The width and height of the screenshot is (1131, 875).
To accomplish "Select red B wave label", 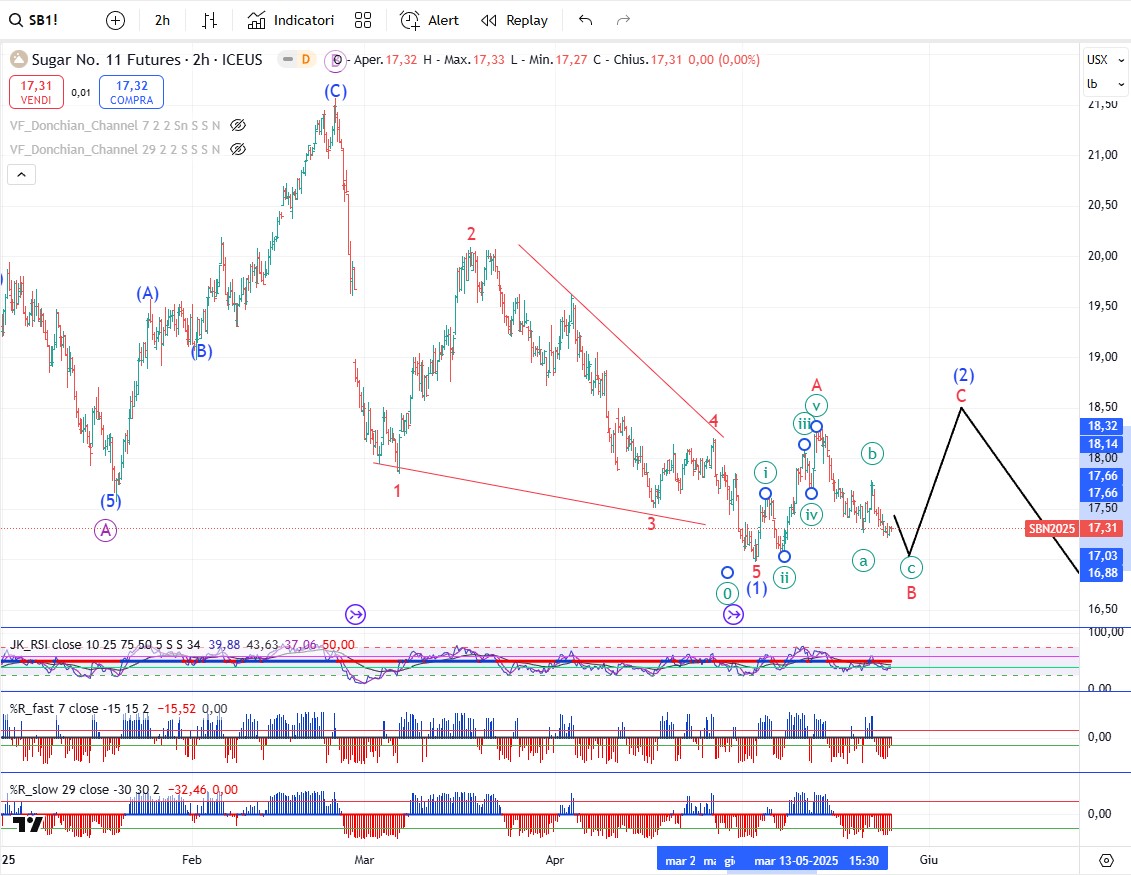I will pos(912,593).
